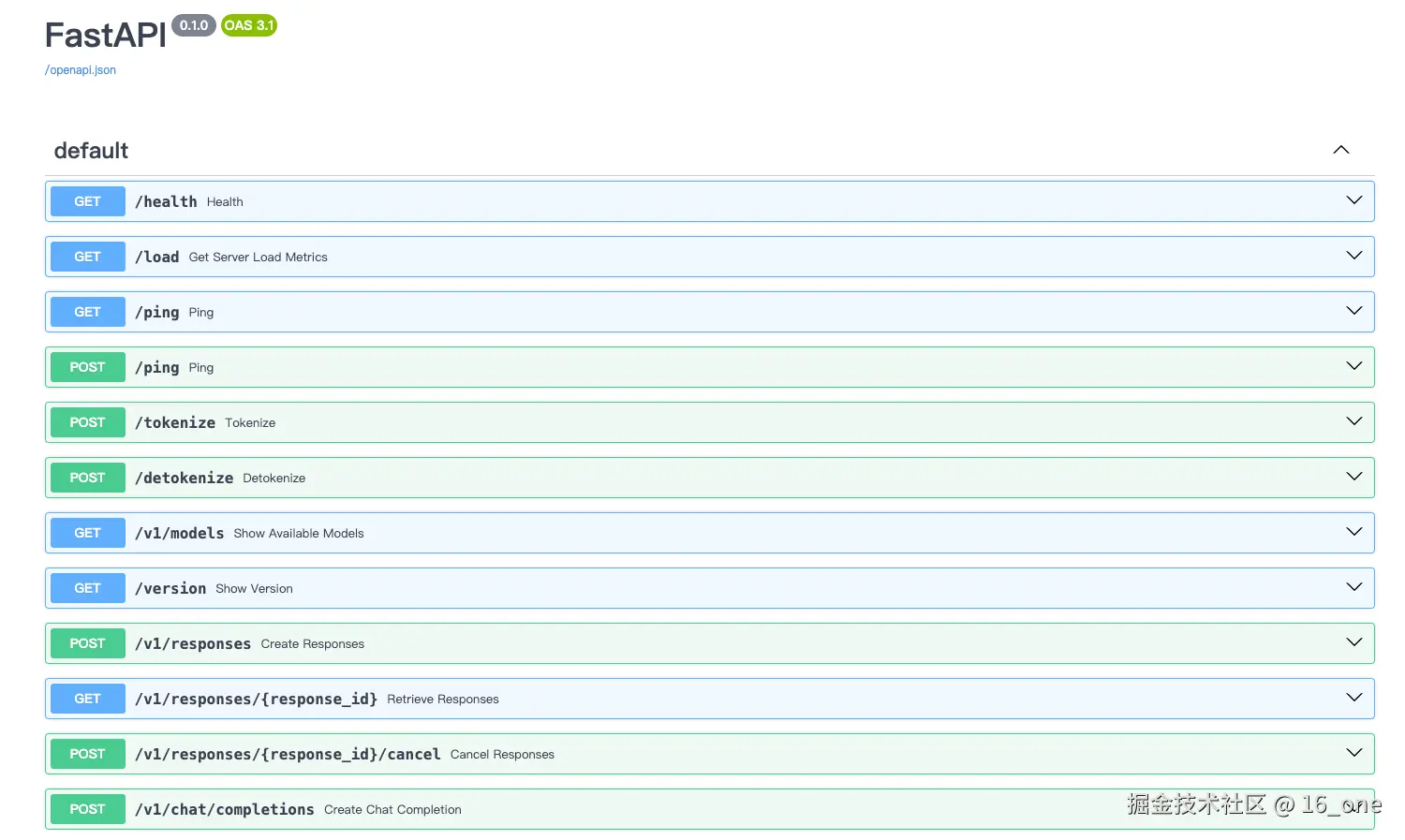Expand the /v1/models endpoint chevron
This screenshot has height=840, width=1405.
point(1354,532)
